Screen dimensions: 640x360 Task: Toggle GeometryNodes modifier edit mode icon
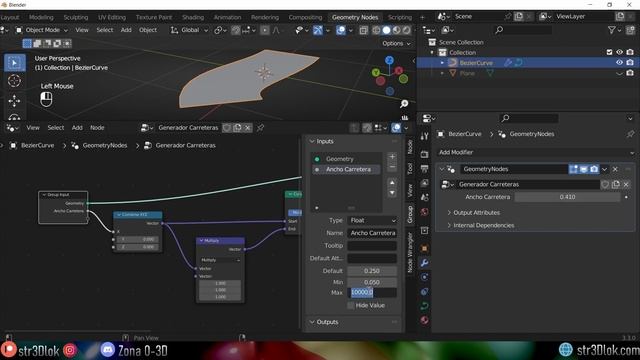point(573,169)
